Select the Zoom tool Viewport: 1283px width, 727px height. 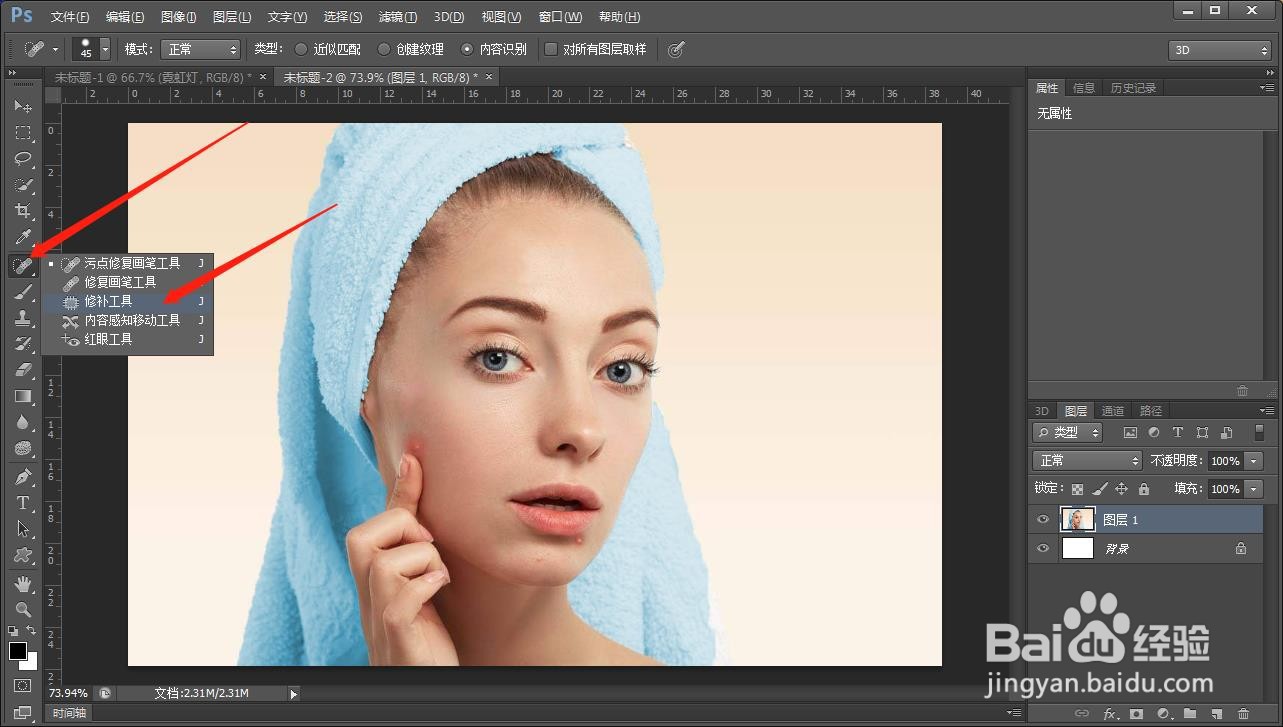pos(23,609)
